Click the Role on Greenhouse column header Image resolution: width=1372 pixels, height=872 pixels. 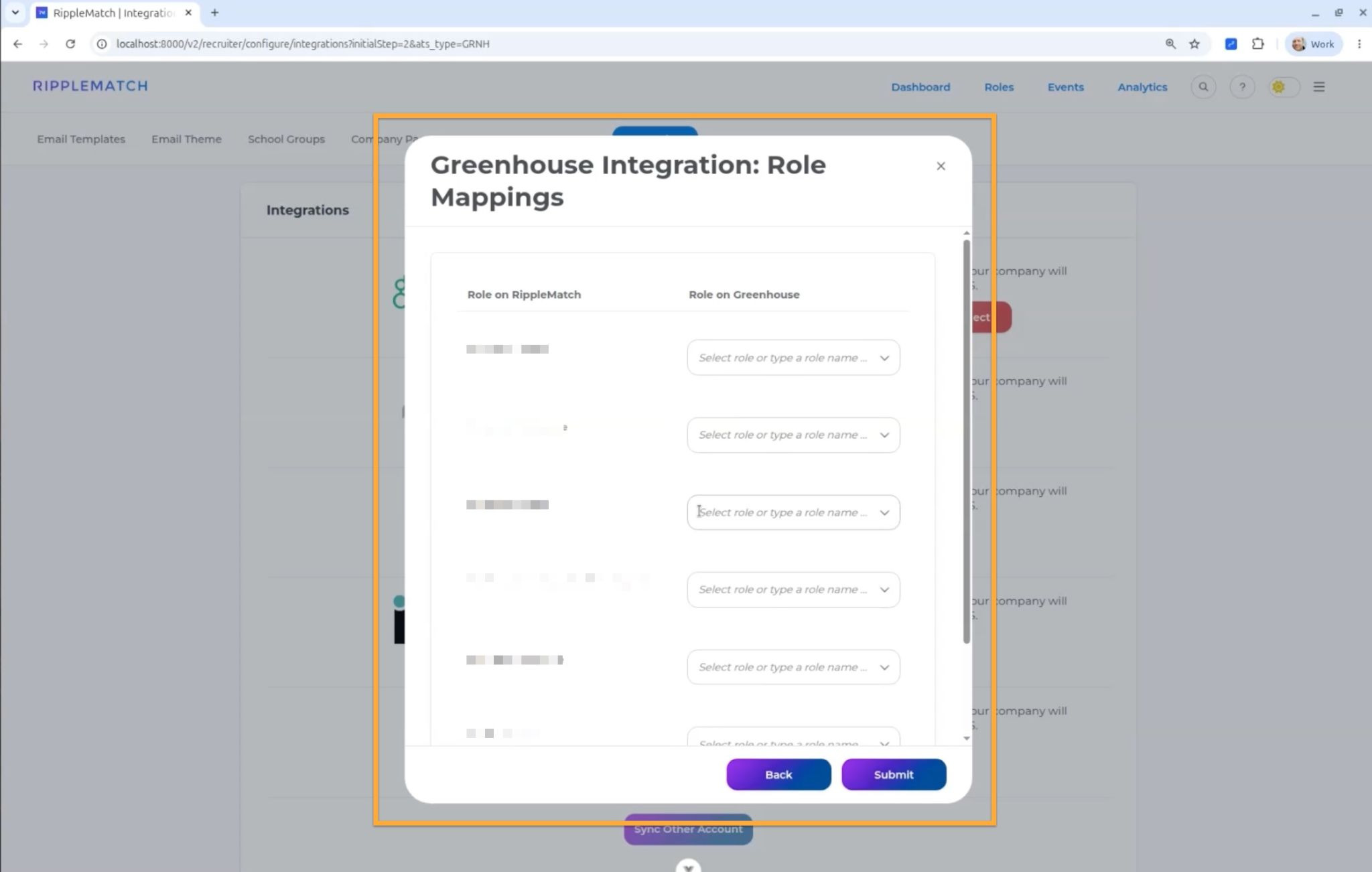click(744, 295)
